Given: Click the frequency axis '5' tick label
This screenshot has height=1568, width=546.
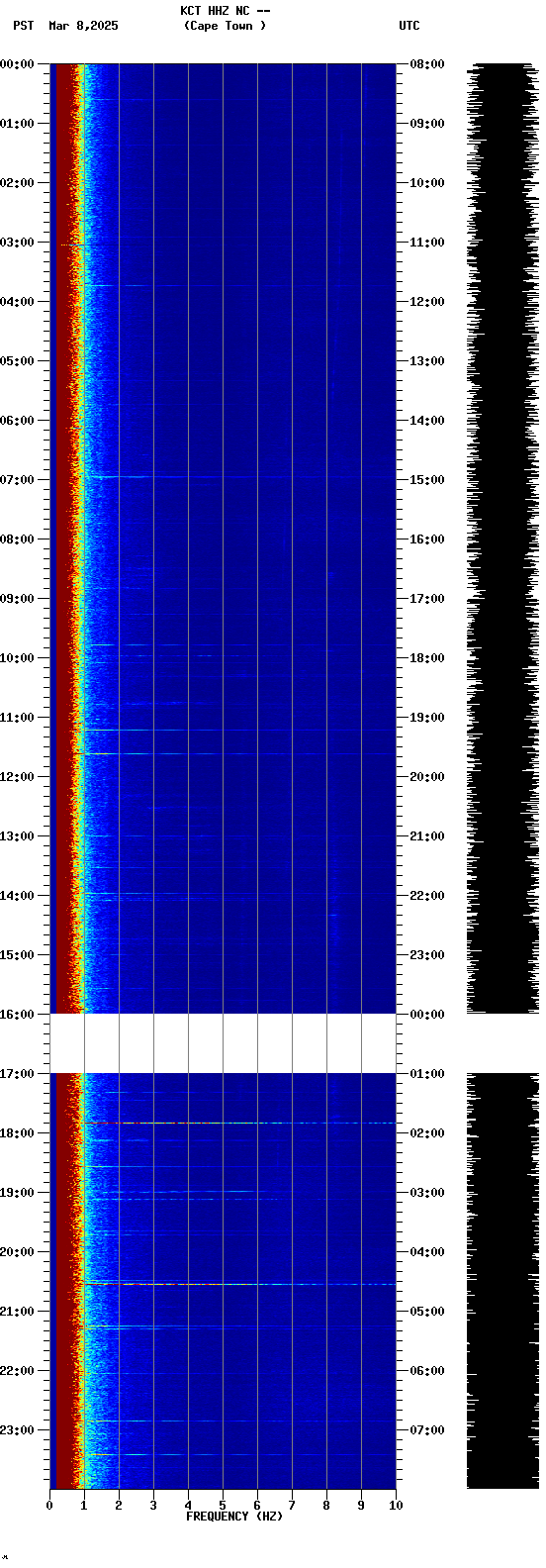Looking at the screenshot, I should [223, 1506].
